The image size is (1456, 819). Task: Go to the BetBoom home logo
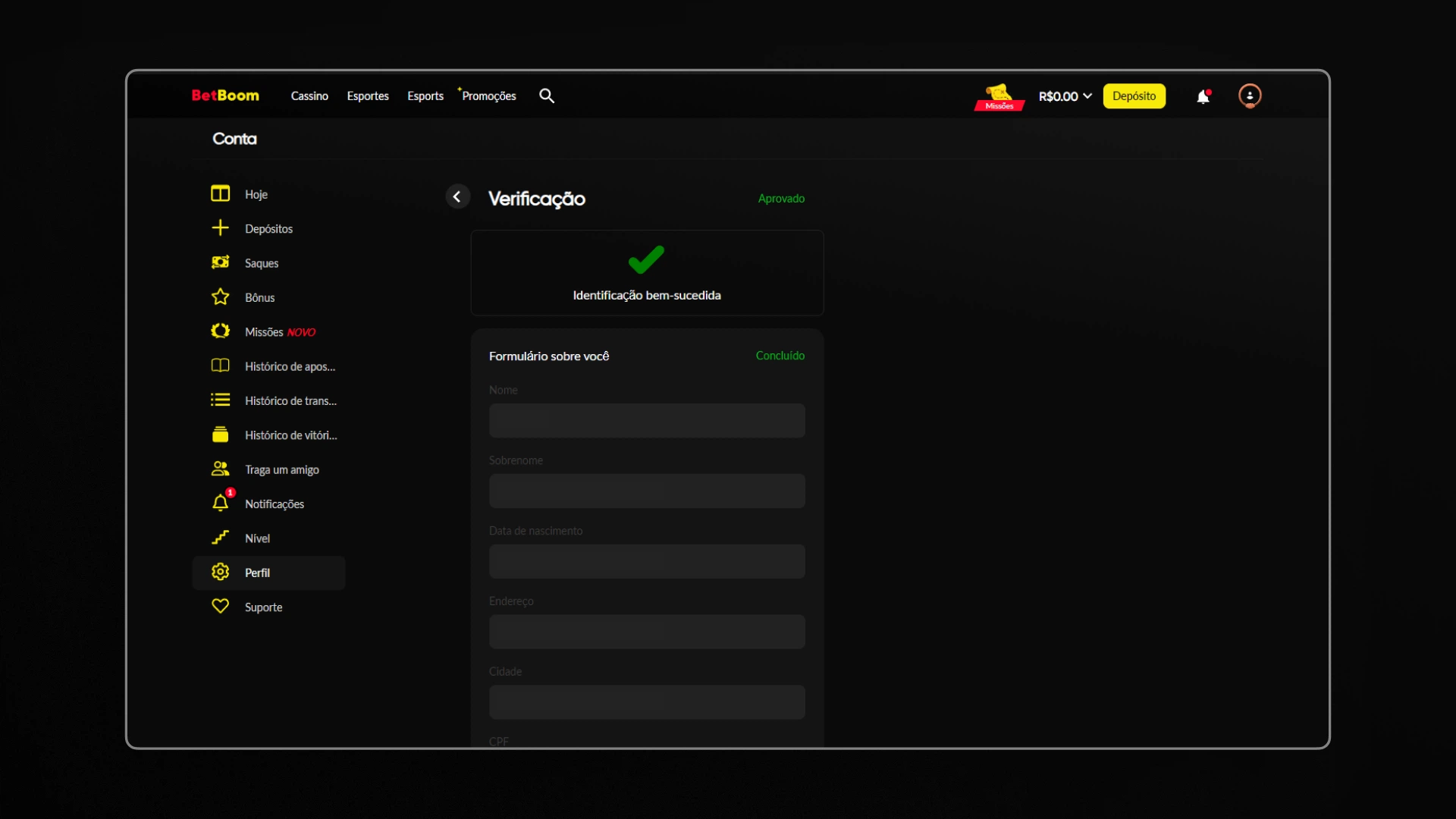225,95
